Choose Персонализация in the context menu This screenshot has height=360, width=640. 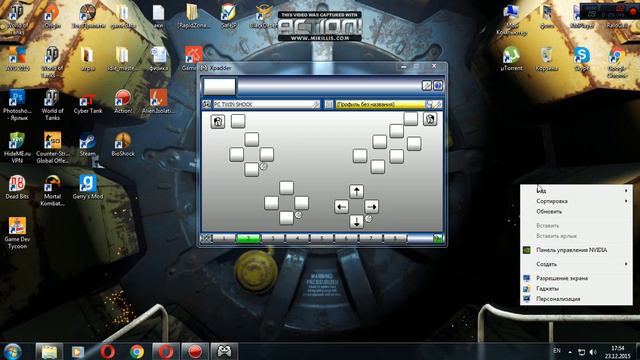(576, 299)
